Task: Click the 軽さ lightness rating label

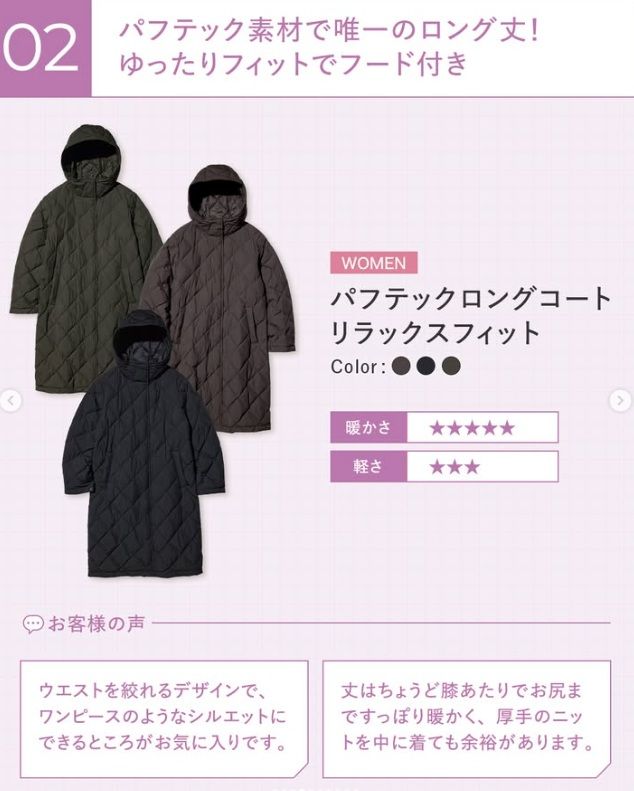Action: 369,467
